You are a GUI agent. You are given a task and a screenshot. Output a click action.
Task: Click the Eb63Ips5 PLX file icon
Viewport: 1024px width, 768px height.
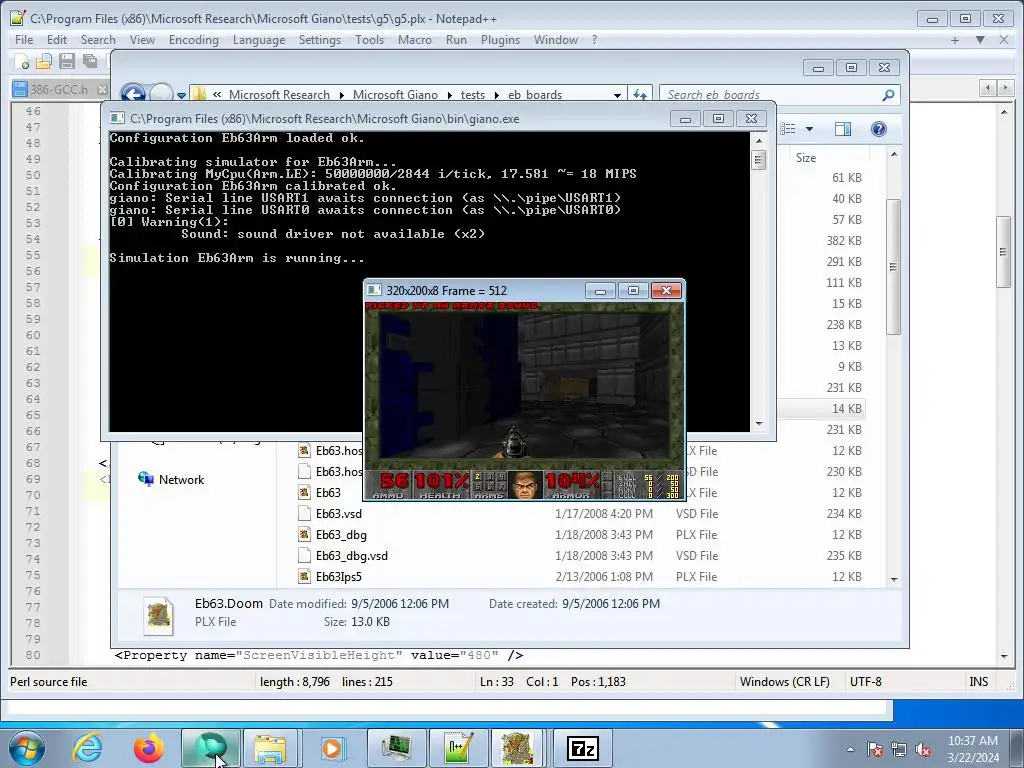pos(304,577)
